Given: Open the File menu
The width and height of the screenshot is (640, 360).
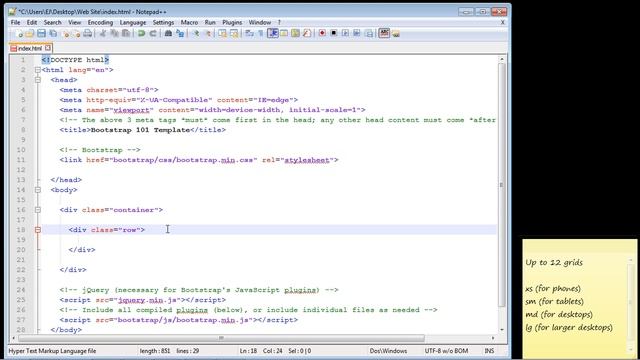Looking at the screenshot, I should pos(16,22).
